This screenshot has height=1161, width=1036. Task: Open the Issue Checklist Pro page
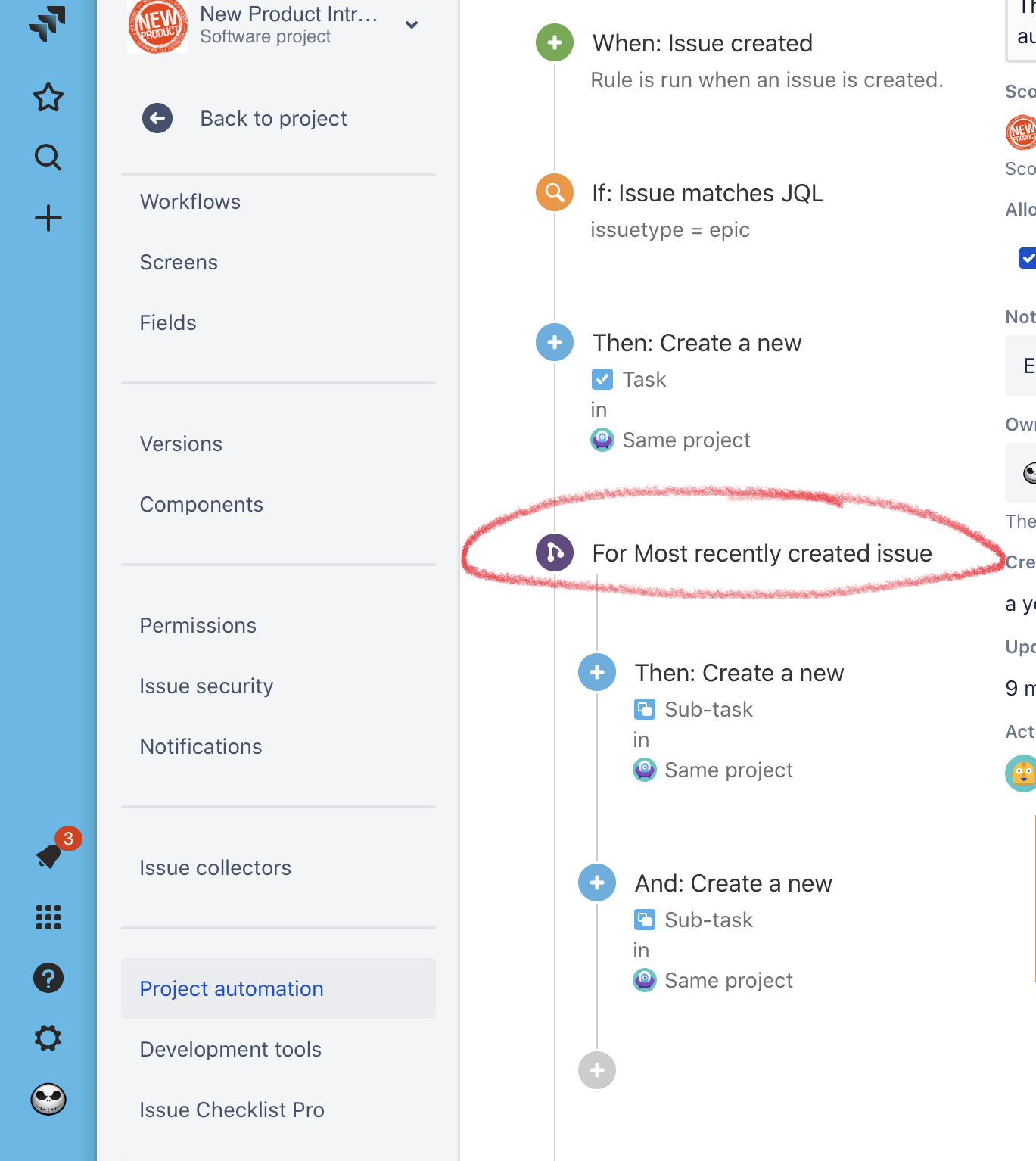click(x=232, y=1110)
